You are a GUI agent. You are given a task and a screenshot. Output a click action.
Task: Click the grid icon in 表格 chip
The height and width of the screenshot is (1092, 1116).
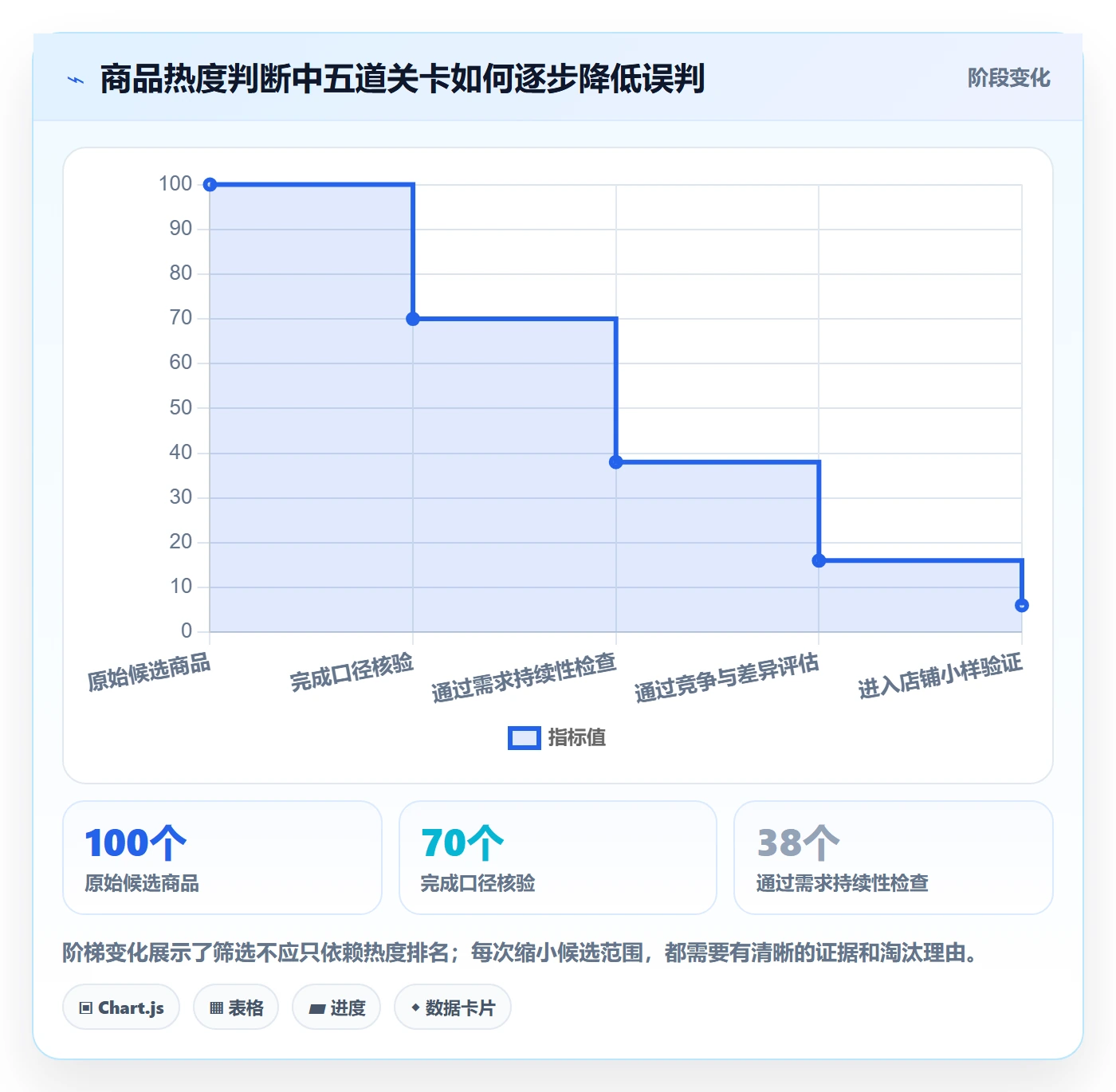pos(216,1008)
